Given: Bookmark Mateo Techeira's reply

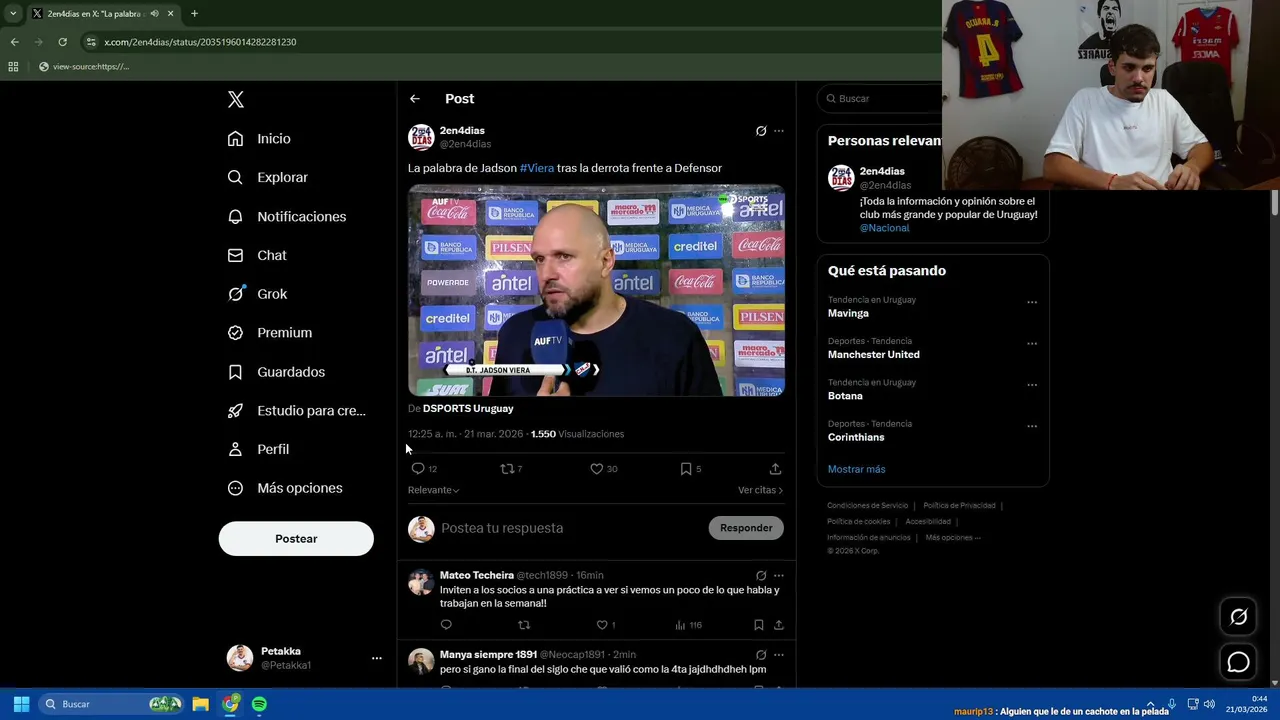Looking at the screenshot, I should tap(759, 625).
